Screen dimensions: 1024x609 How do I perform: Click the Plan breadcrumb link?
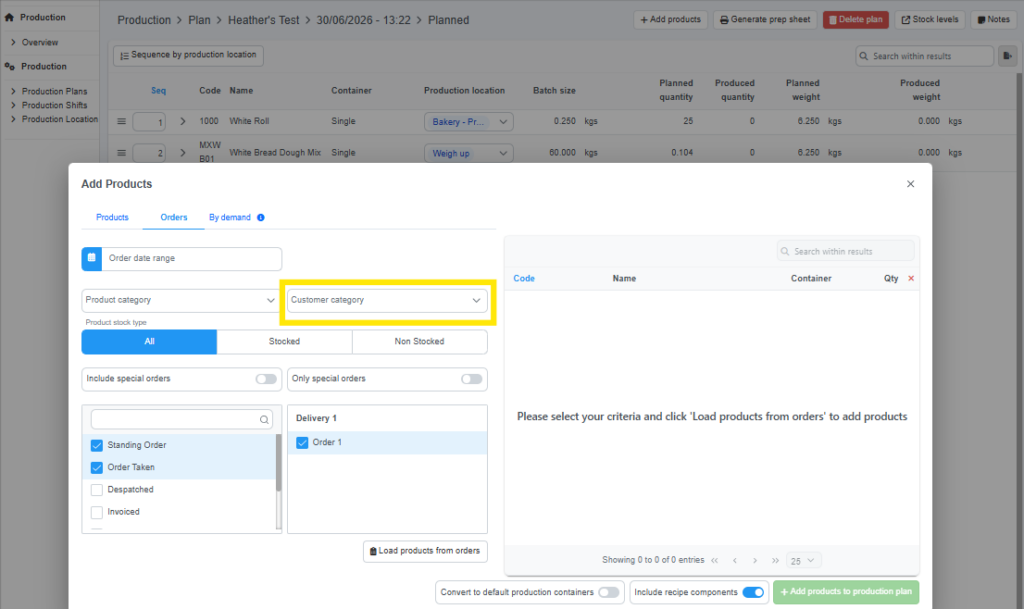pos(199,20)
